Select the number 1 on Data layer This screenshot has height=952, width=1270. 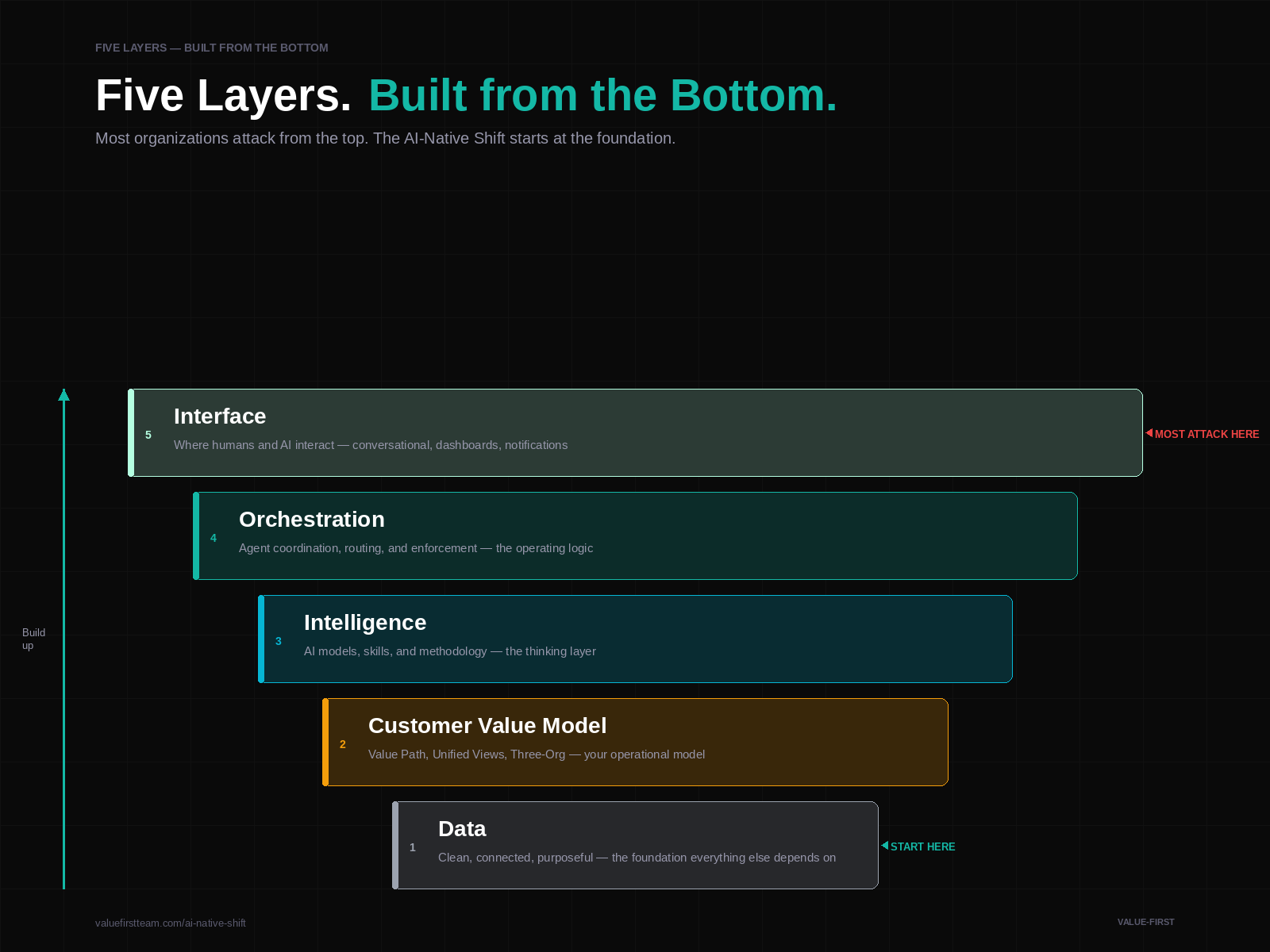coord(413,847)
